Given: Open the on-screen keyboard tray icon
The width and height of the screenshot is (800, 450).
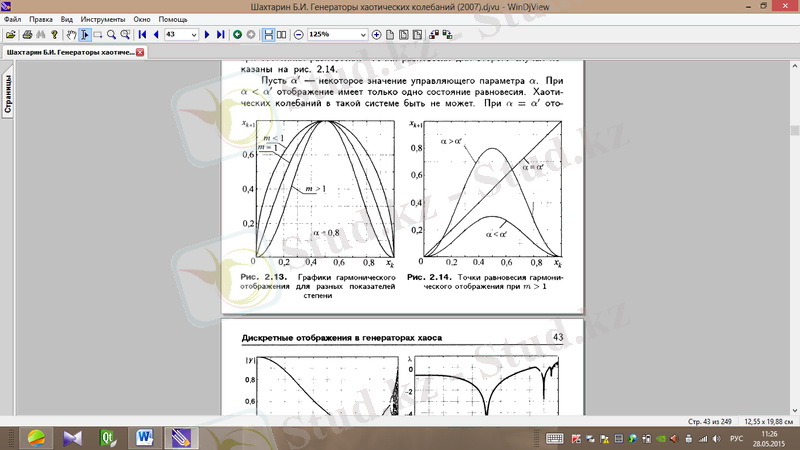Looking at the screenshot, I should pos(555,438).
